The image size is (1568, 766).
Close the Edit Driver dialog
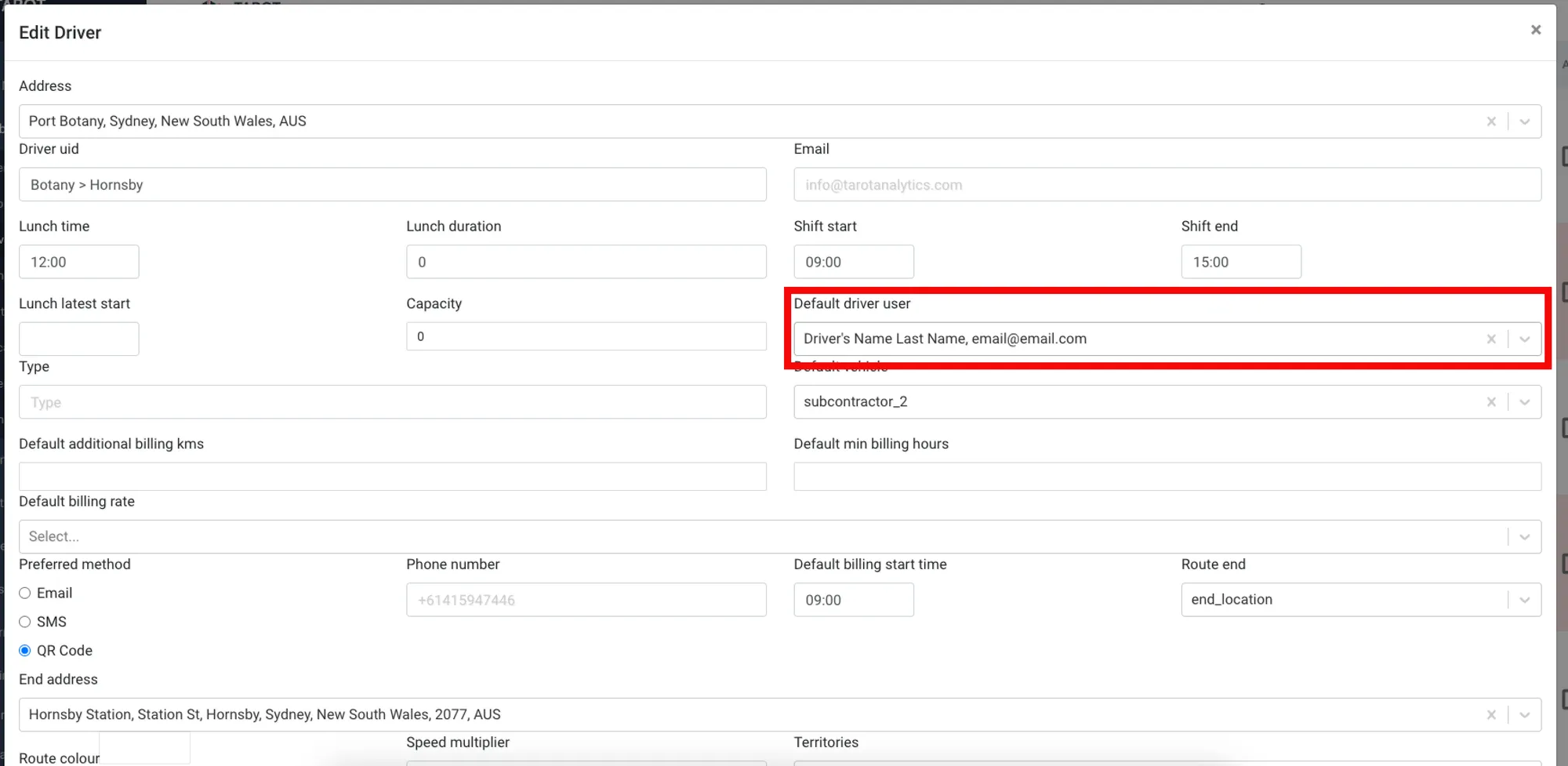[x=1535, y=30]
